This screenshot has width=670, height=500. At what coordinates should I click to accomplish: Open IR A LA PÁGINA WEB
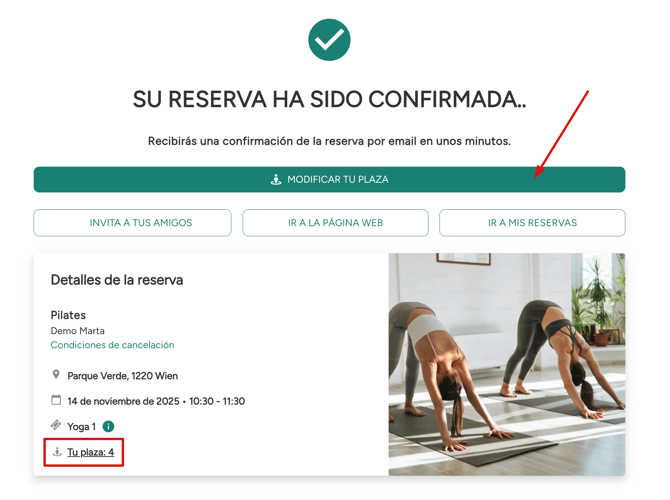pyautogui.click(x=335, y=223)
